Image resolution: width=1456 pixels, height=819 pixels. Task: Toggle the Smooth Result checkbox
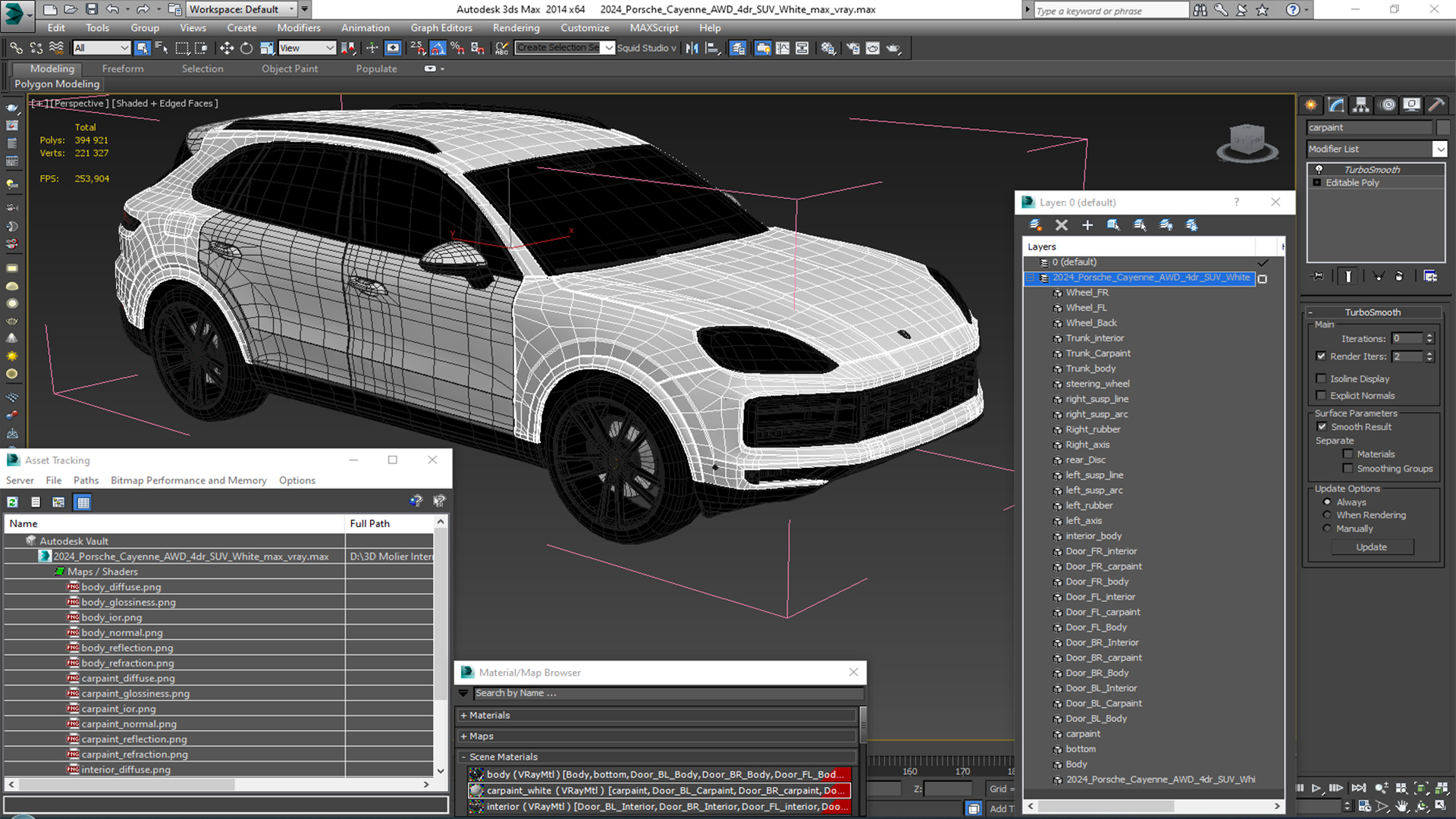click(1322, 427)
